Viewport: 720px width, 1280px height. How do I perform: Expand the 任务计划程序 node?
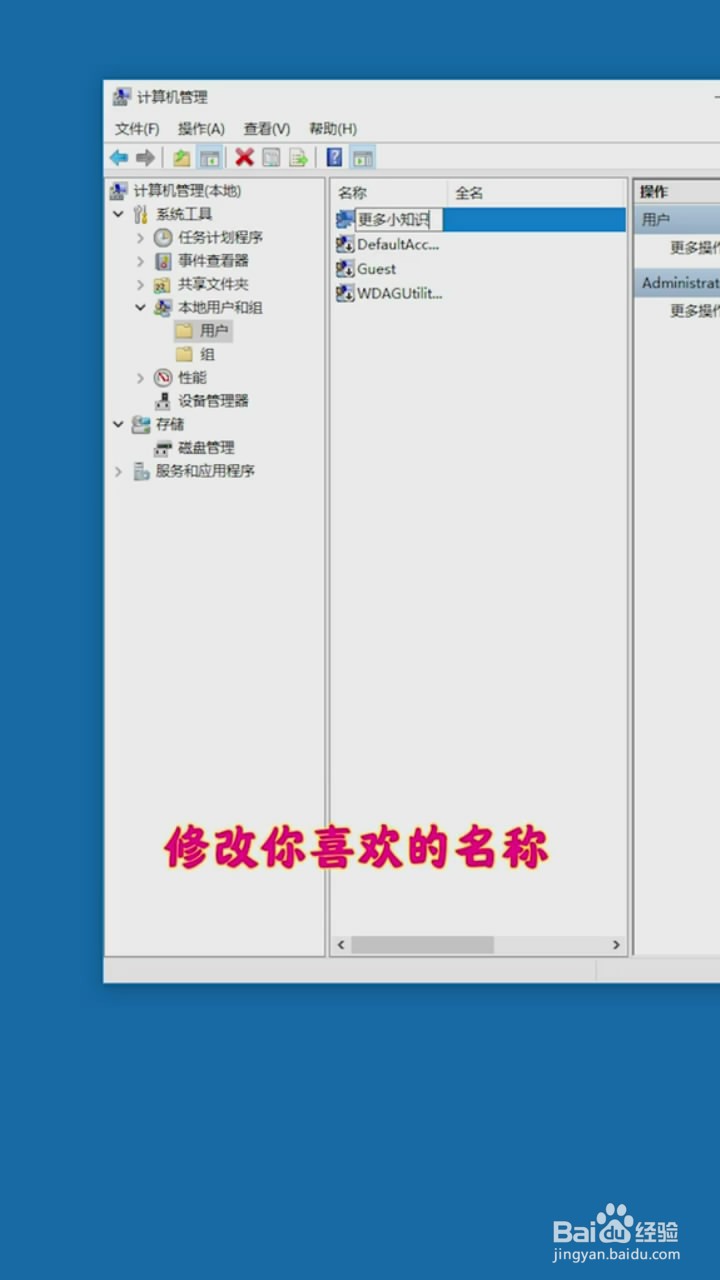pos(140,237)
